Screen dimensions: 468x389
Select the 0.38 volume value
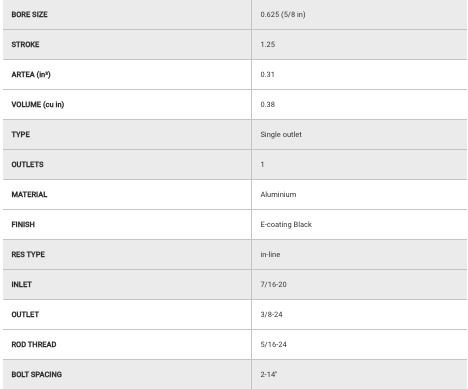pos(268,104)
